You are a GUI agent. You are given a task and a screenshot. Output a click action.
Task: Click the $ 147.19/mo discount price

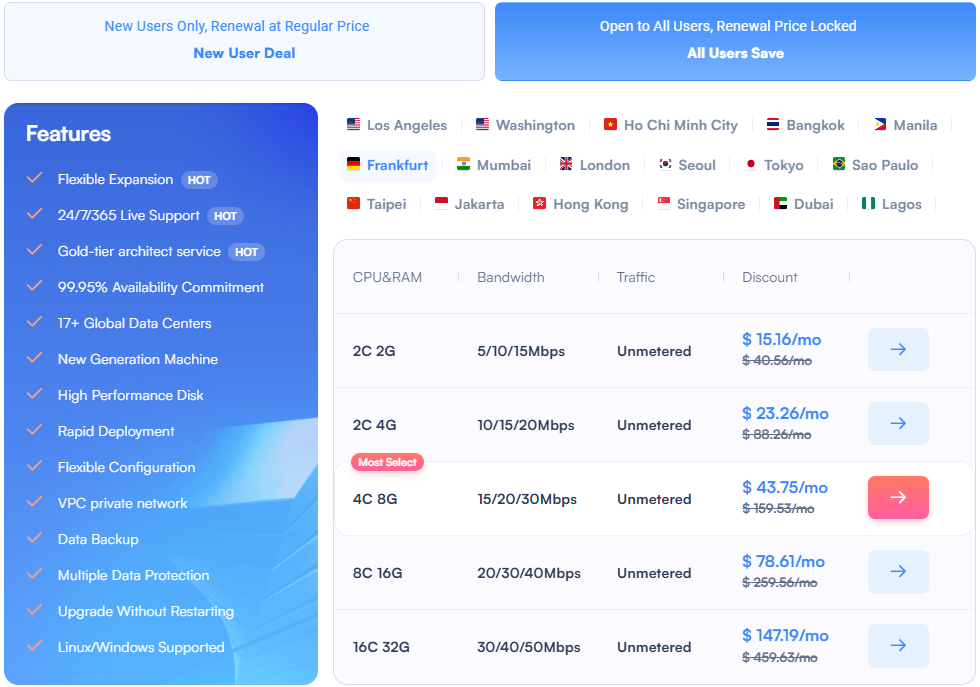785,636
